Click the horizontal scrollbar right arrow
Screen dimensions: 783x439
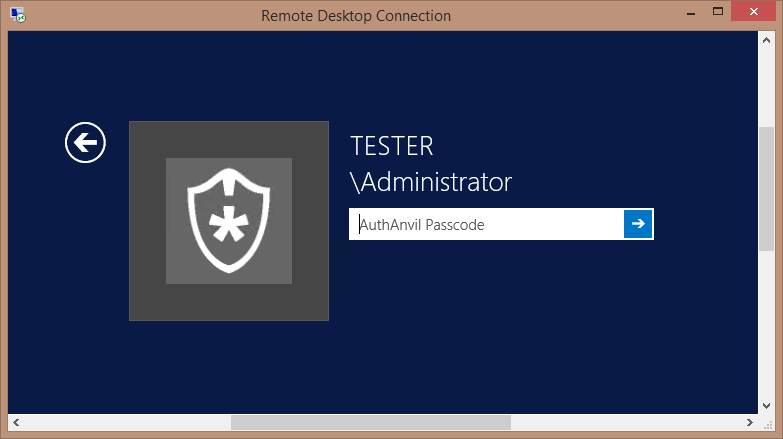pos(750,423)
